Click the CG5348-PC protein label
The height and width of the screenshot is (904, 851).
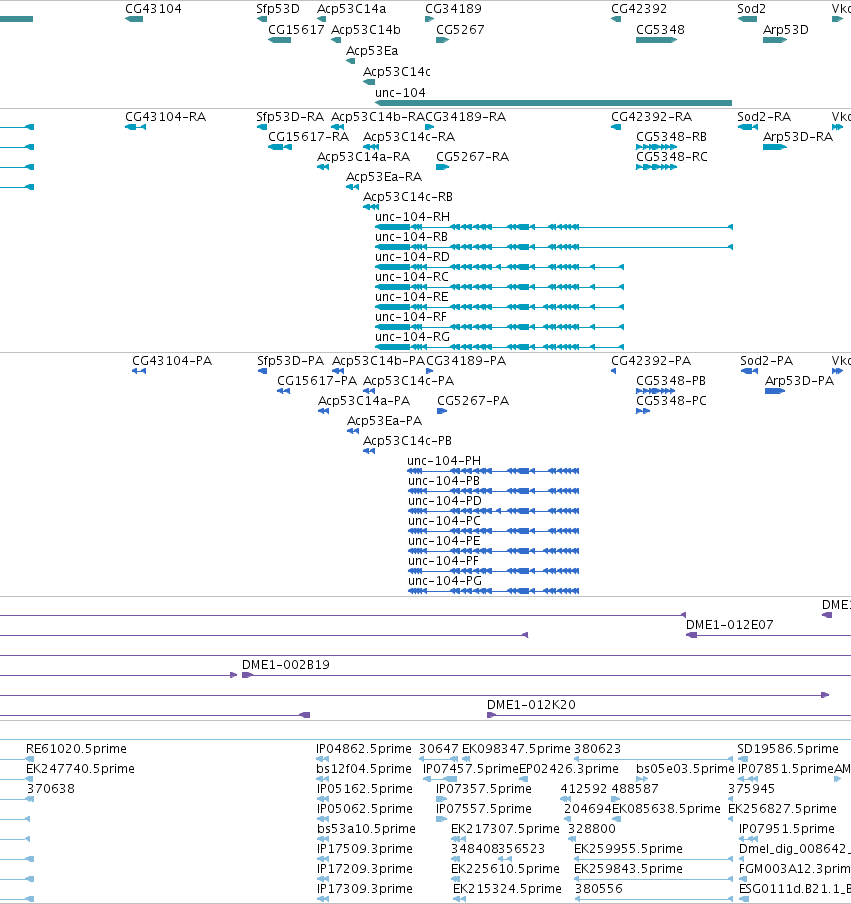[x=671, y=401]
